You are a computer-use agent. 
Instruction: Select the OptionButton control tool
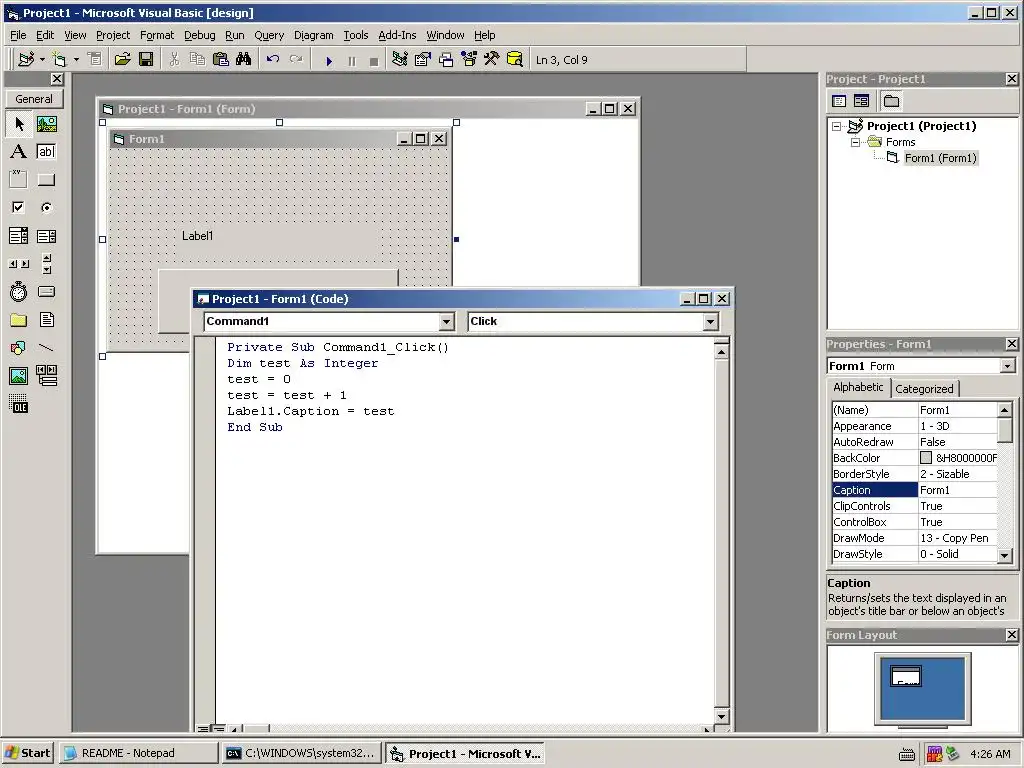[x=46, y=208]
